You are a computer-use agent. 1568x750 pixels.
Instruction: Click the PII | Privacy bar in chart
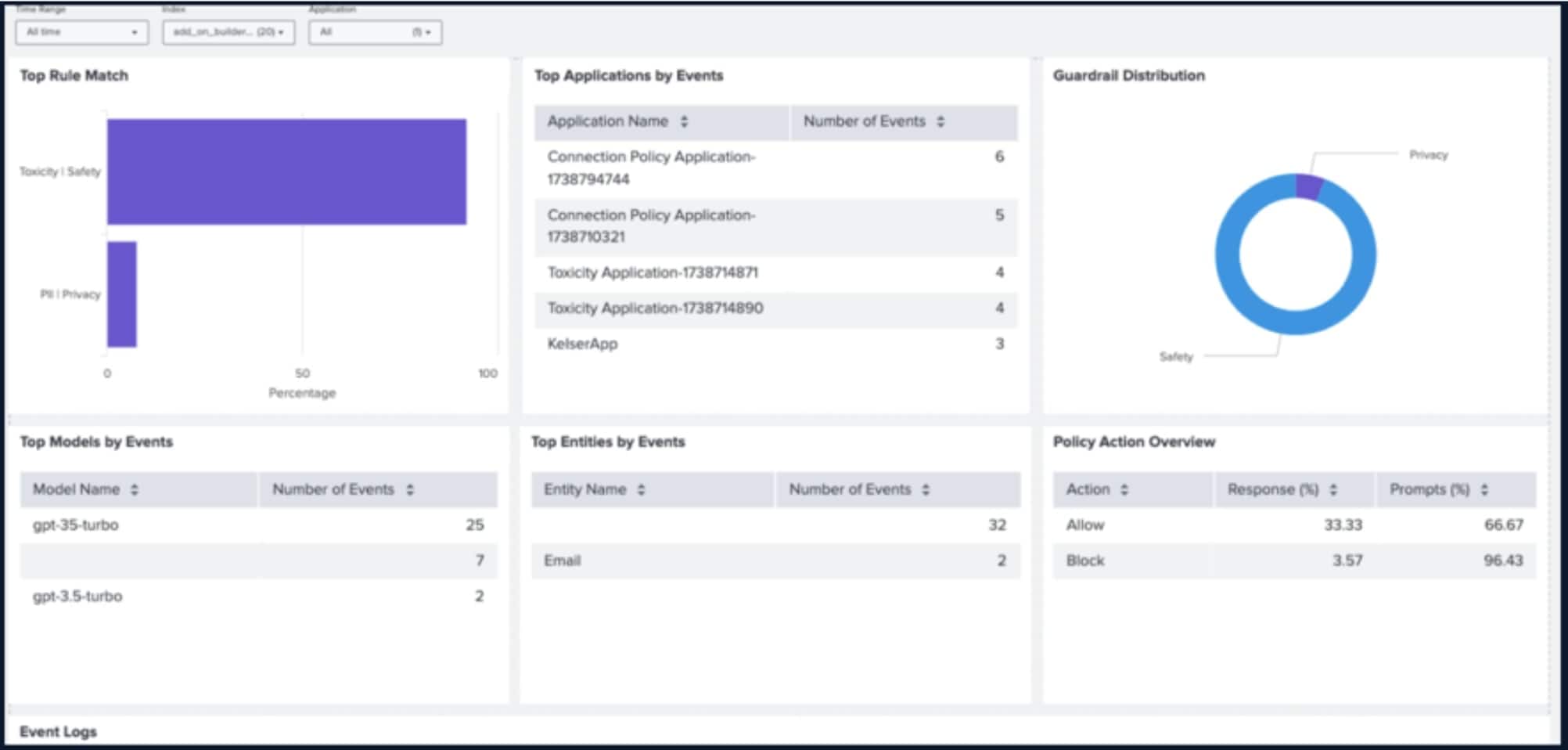click(x=122, y=294)
